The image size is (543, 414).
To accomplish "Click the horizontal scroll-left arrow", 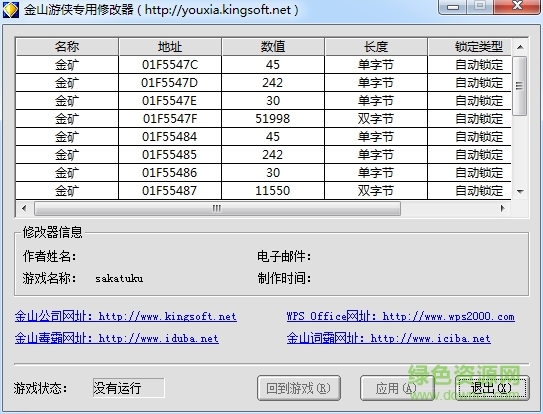I will pos(24,208).
